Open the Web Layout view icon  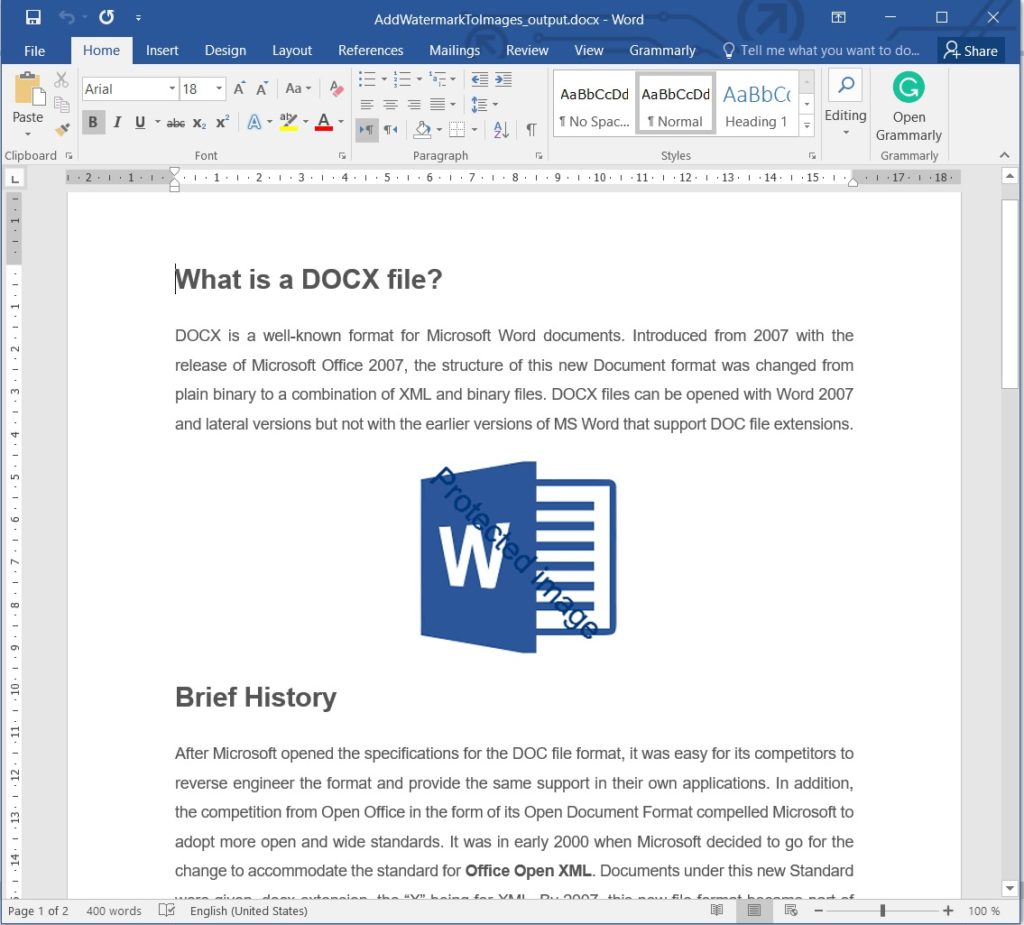791,910
